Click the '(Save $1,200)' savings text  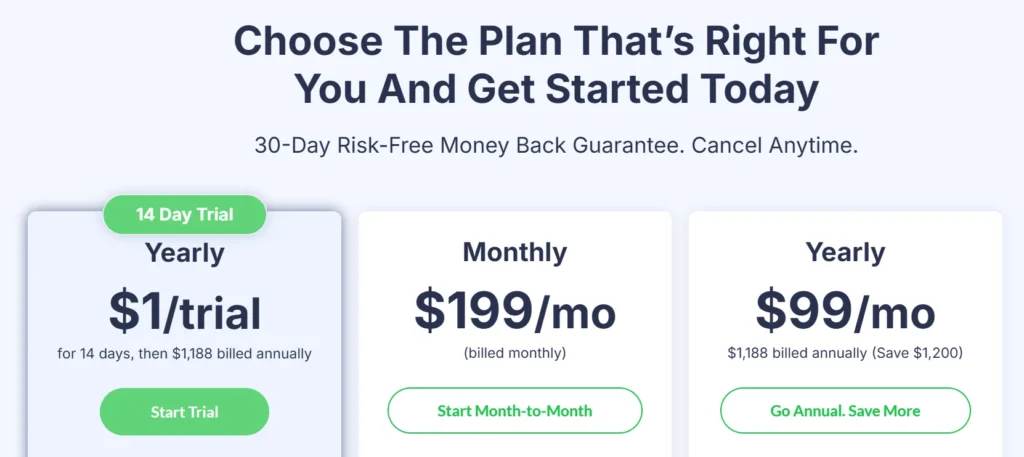(x=916, y=353)
